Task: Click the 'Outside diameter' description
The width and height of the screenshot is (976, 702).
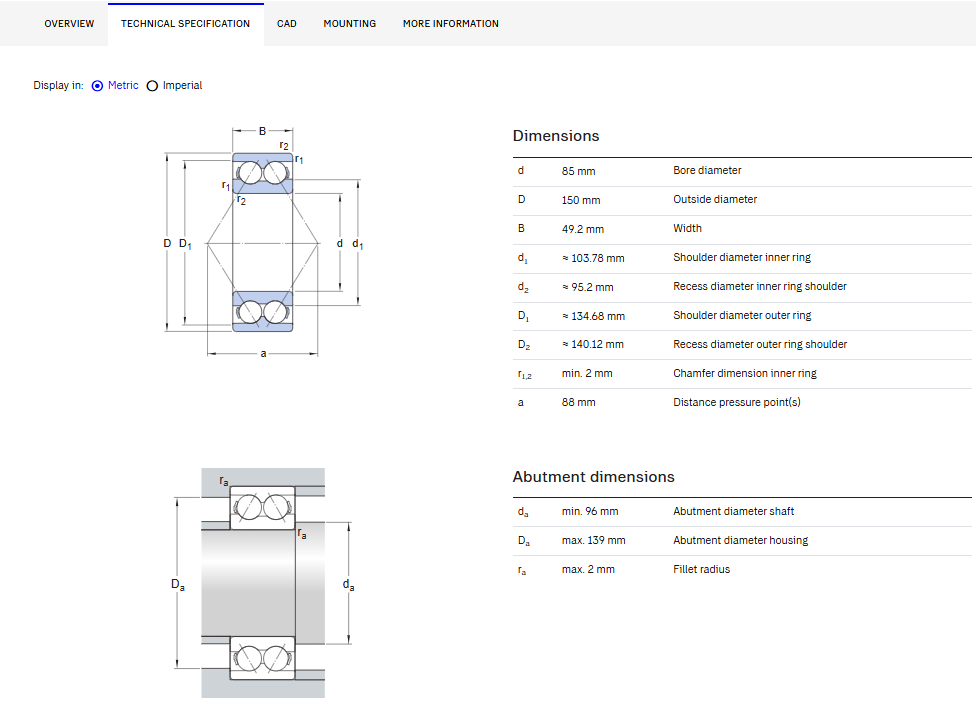Action: point(715,200)
